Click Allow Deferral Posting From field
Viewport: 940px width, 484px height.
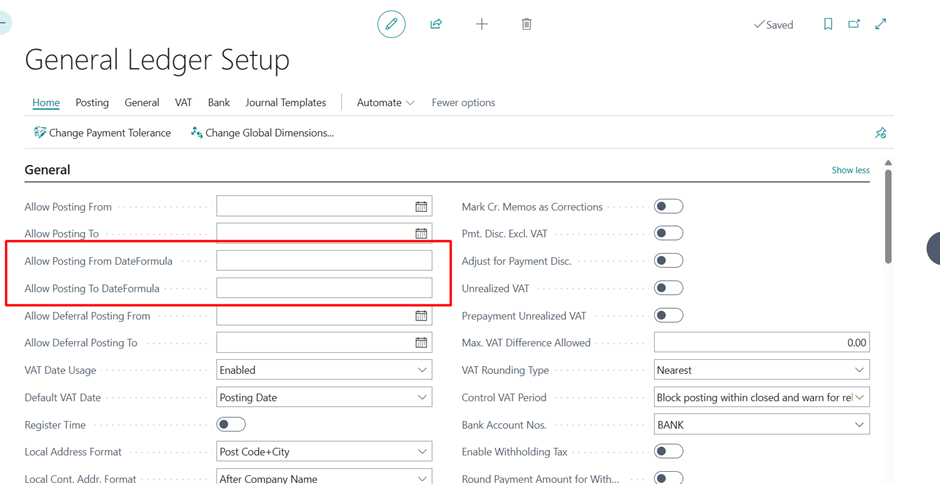point(324,315)
